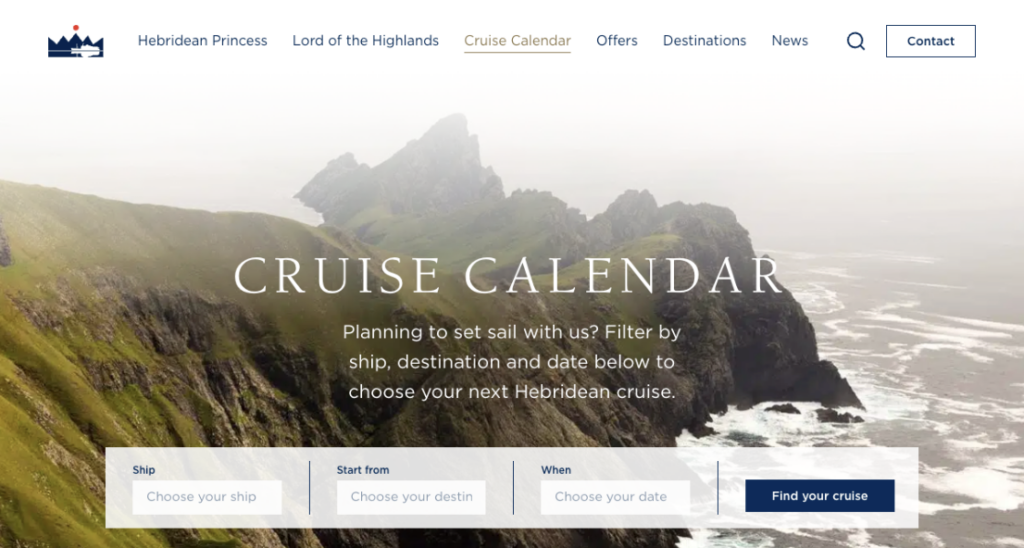Open the News navigation link
Screen dimensions: 1024x548
pos(790,41)
